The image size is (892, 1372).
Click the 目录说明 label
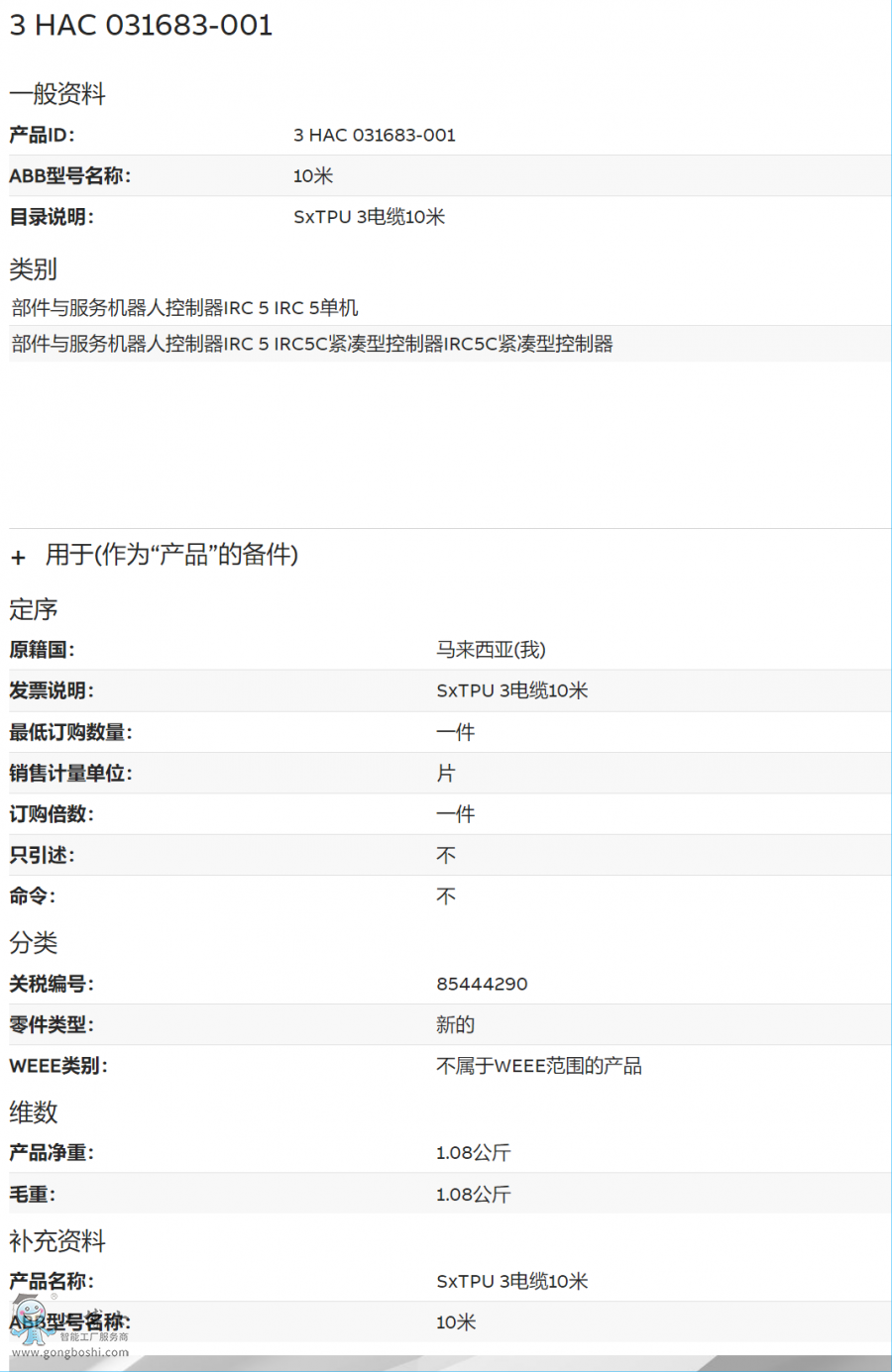pos(52,217)
